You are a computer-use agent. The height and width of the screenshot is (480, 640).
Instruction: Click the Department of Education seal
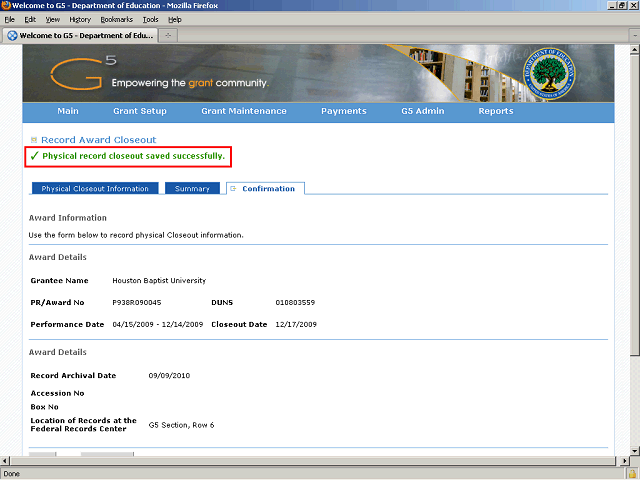click(x=549, y=73)
